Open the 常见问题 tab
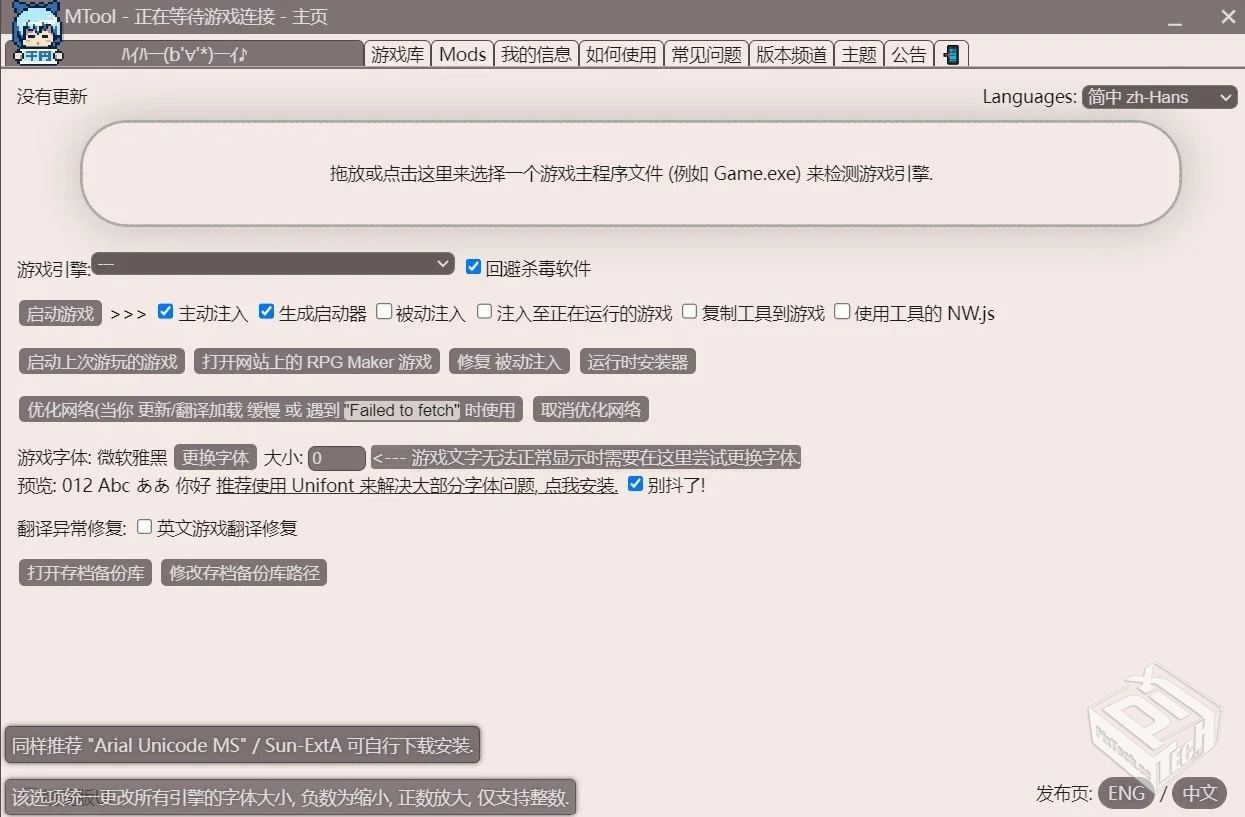1245x817 pixels. (x=705, y=54)
